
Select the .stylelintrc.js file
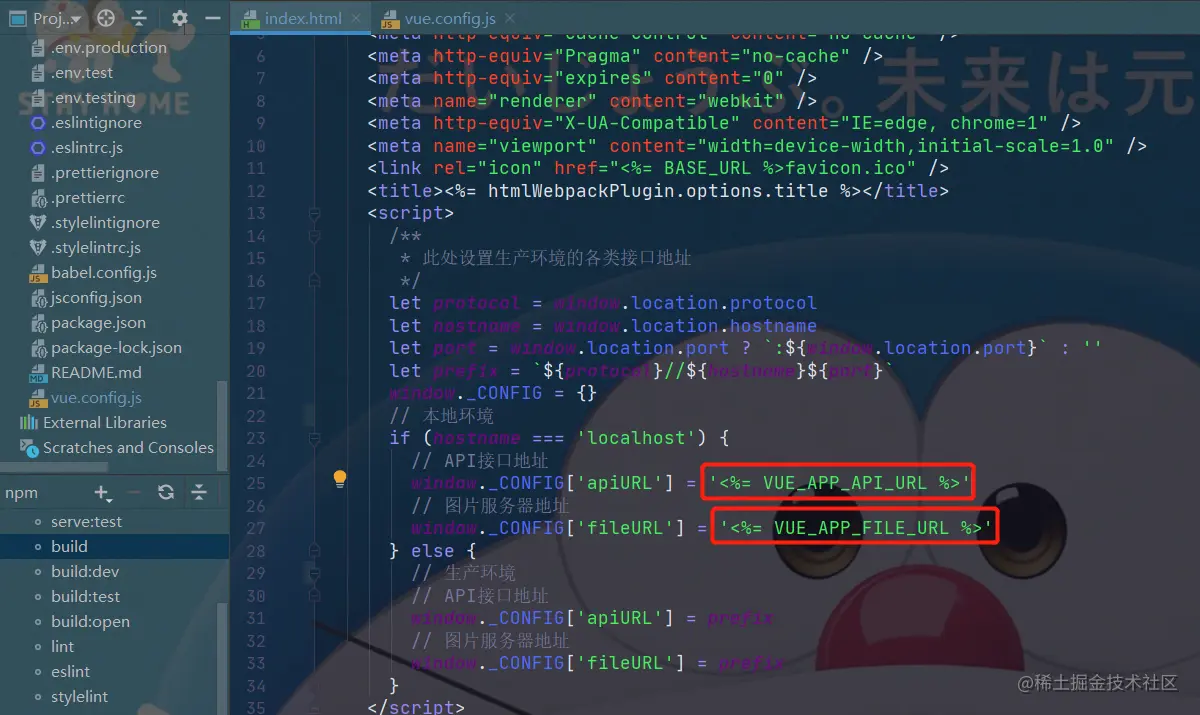click(x=96, y=248)
